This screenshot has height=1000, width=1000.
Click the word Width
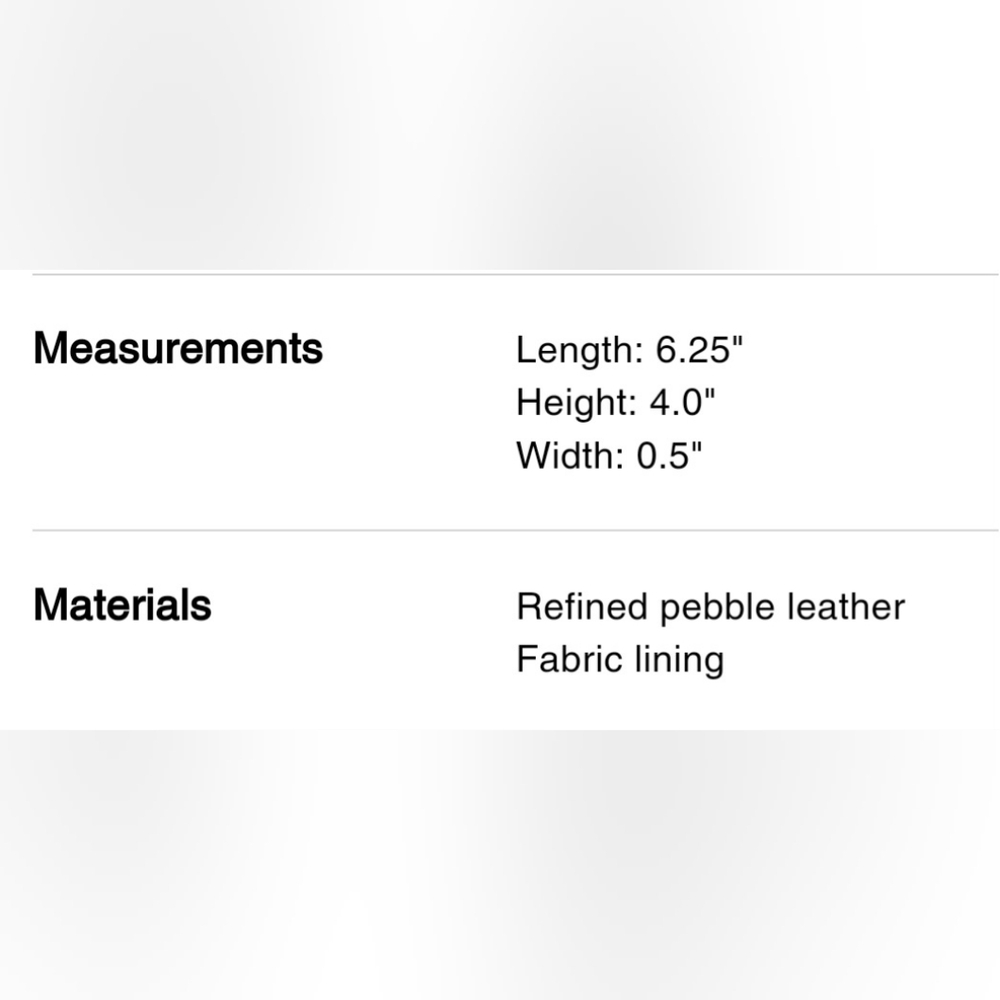click(566, 456)
